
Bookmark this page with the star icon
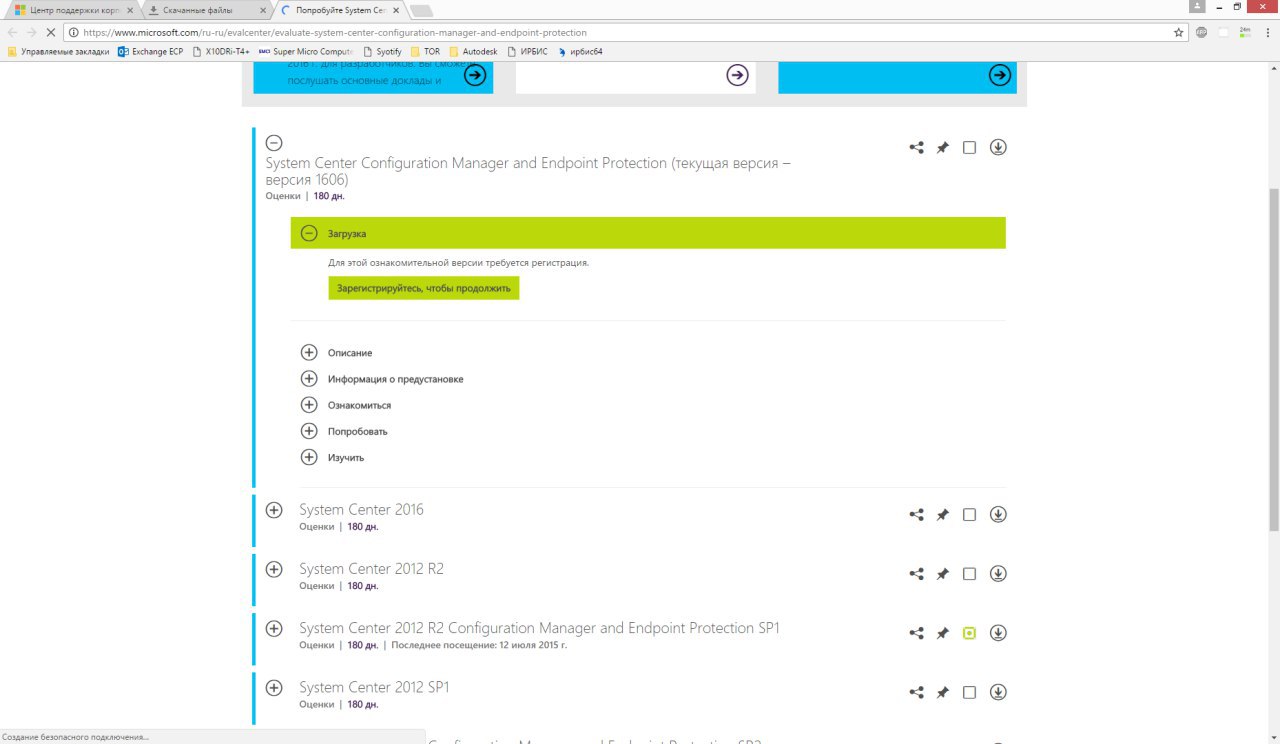1179,32
